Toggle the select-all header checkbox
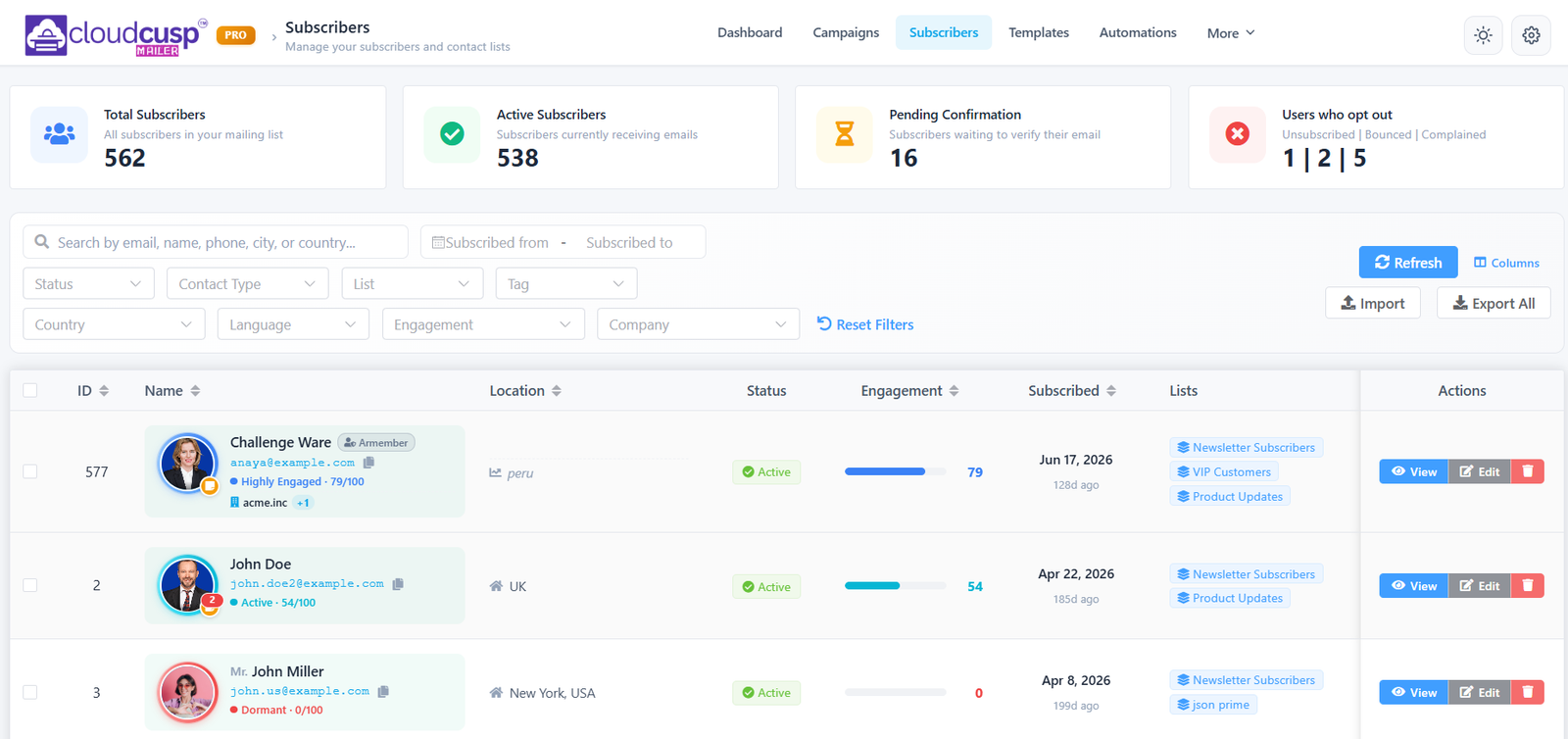 pos(30,390)
